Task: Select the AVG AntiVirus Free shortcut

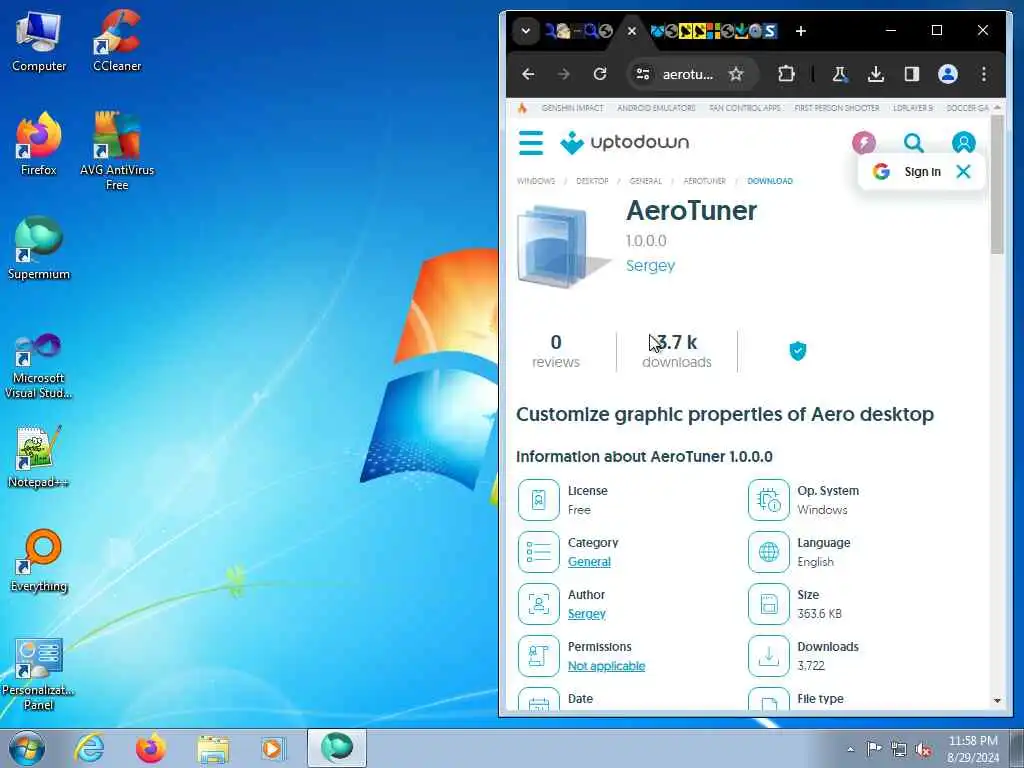Action: (x=117, y=152)
